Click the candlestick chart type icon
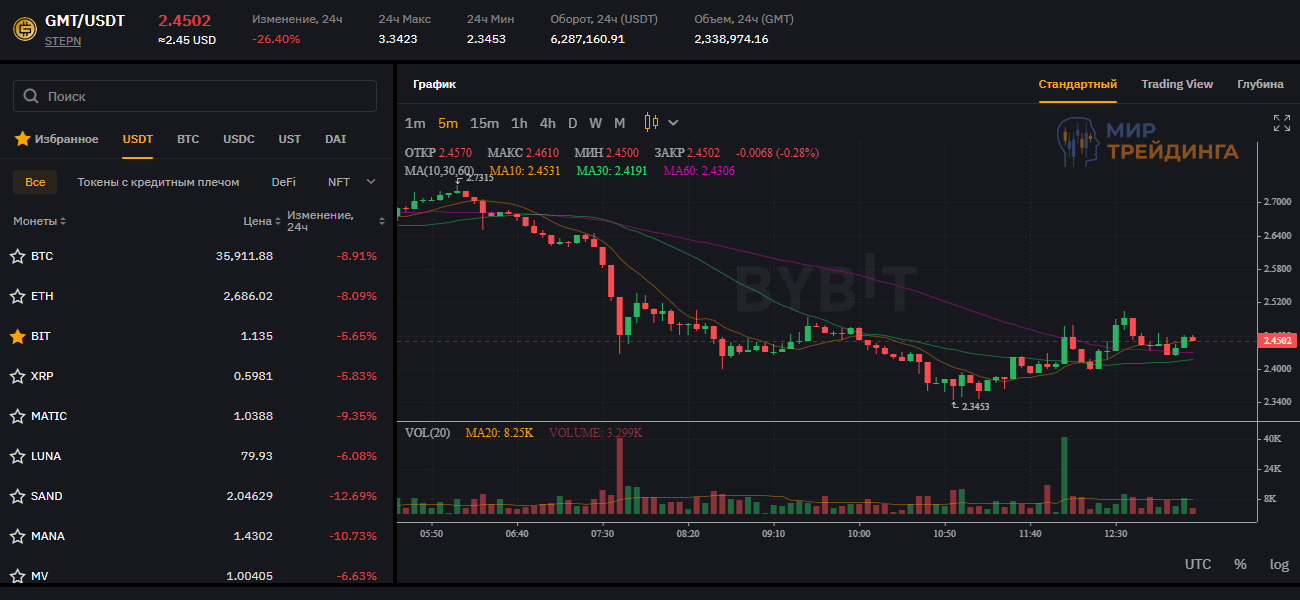Viewport: 1300px width, 600px height. click(x=651, y=123)
